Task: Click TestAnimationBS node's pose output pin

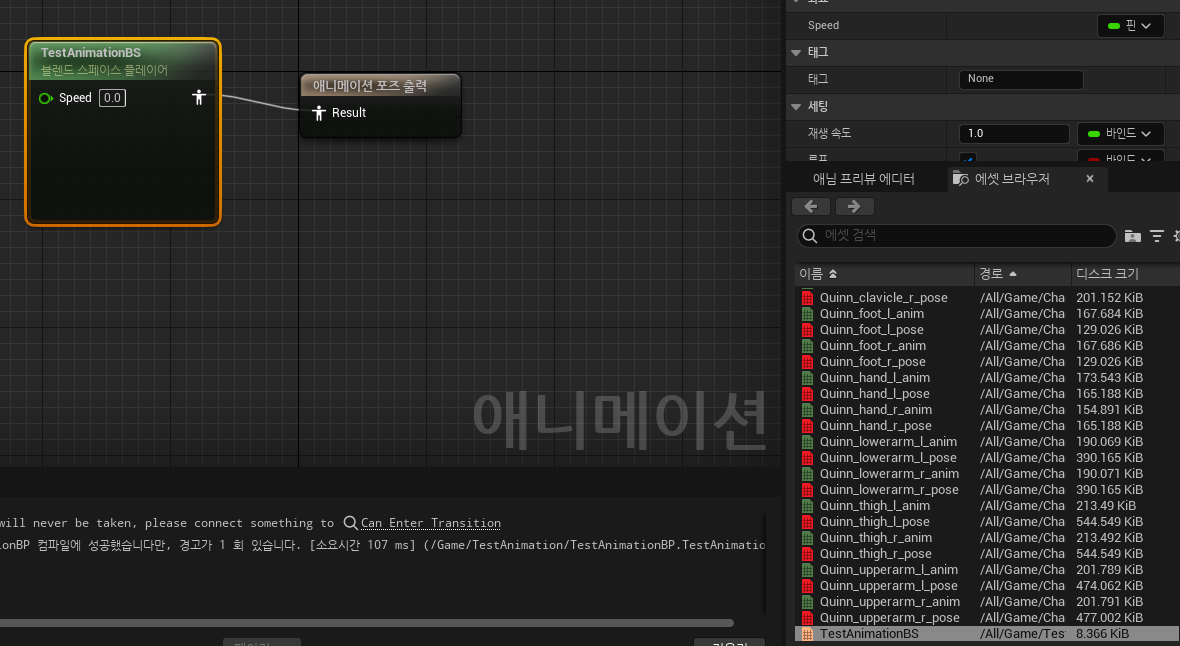Action: 199,97
